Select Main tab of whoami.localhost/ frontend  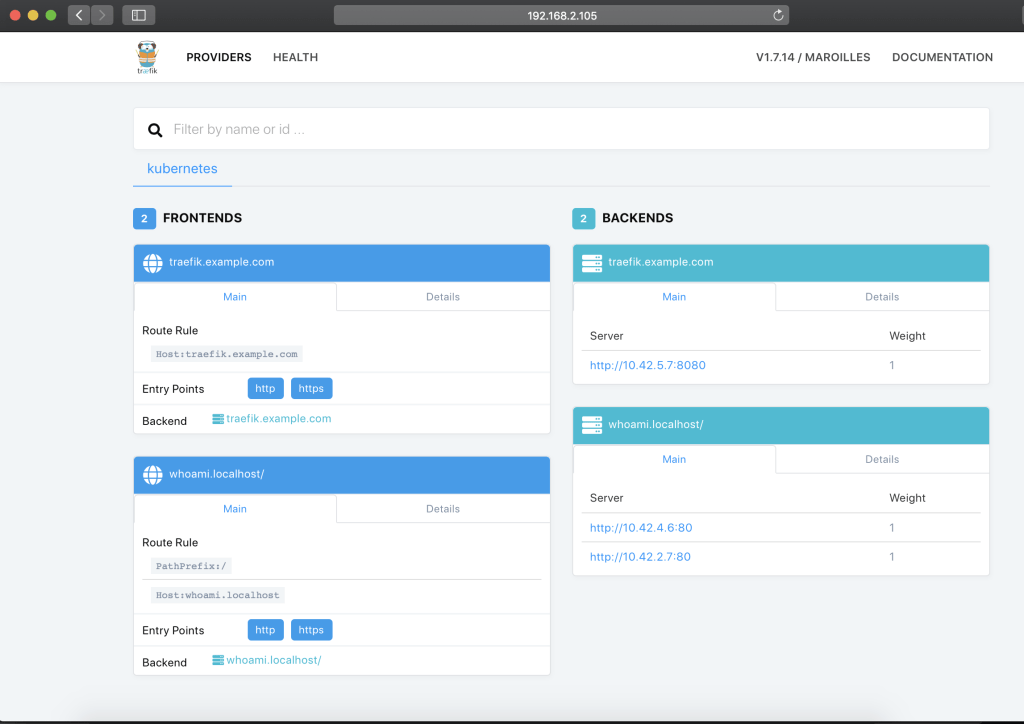pyautogui.click(x=235, y=509)
